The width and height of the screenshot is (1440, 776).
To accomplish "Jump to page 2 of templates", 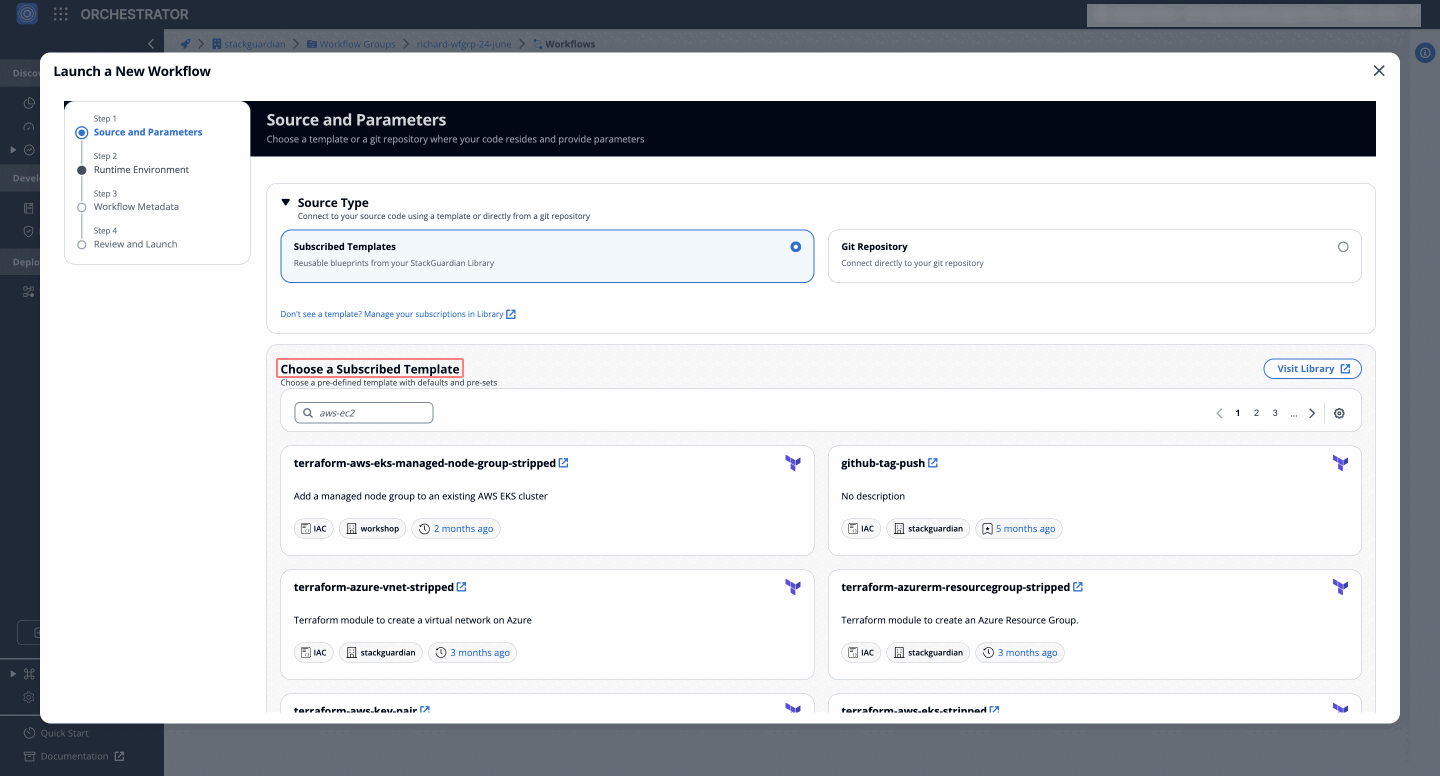I will pos(1256,413).
